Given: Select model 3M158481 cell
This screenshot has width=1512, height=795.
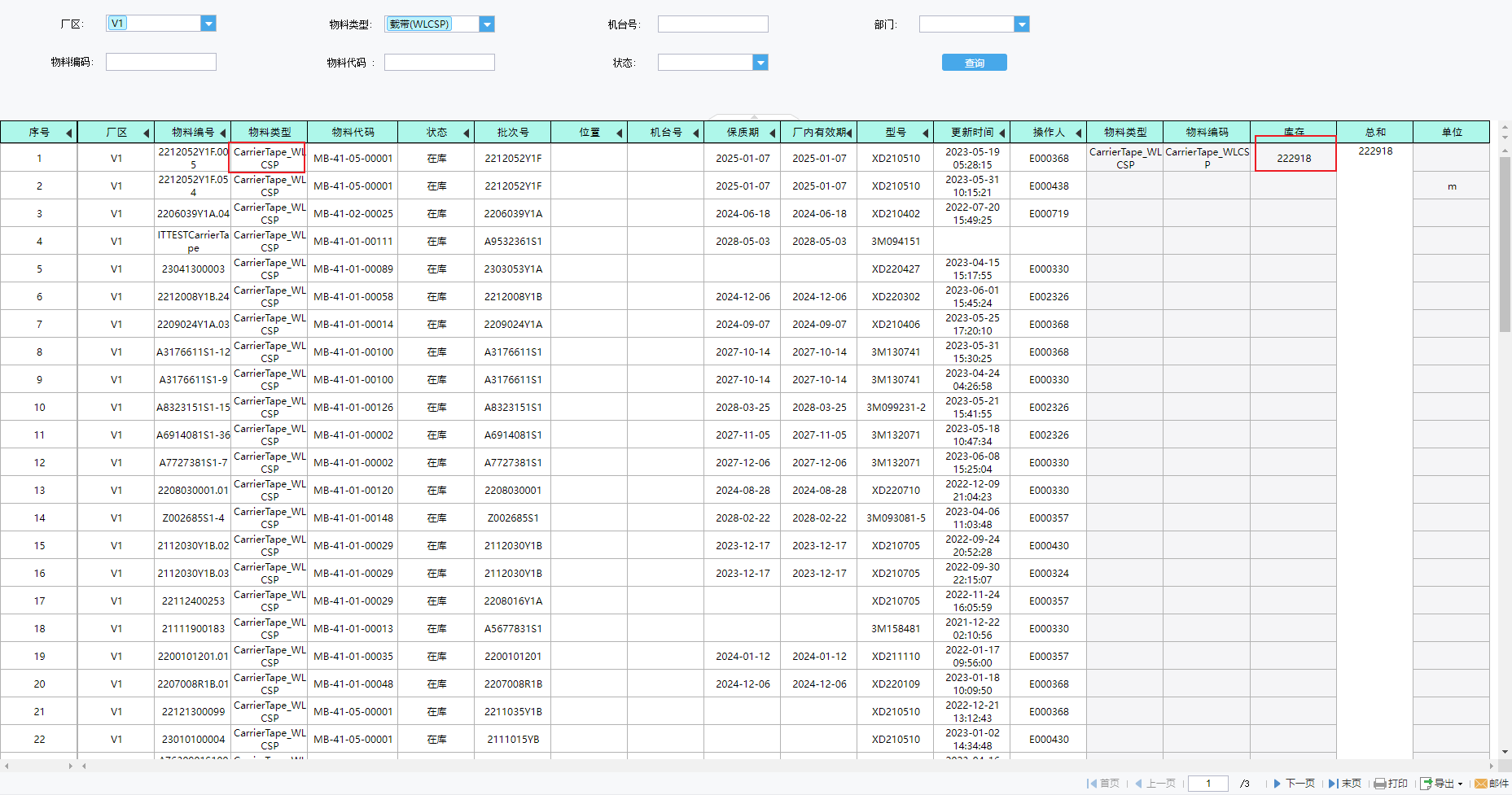Looking at the screenshot, I should [896, 629].
